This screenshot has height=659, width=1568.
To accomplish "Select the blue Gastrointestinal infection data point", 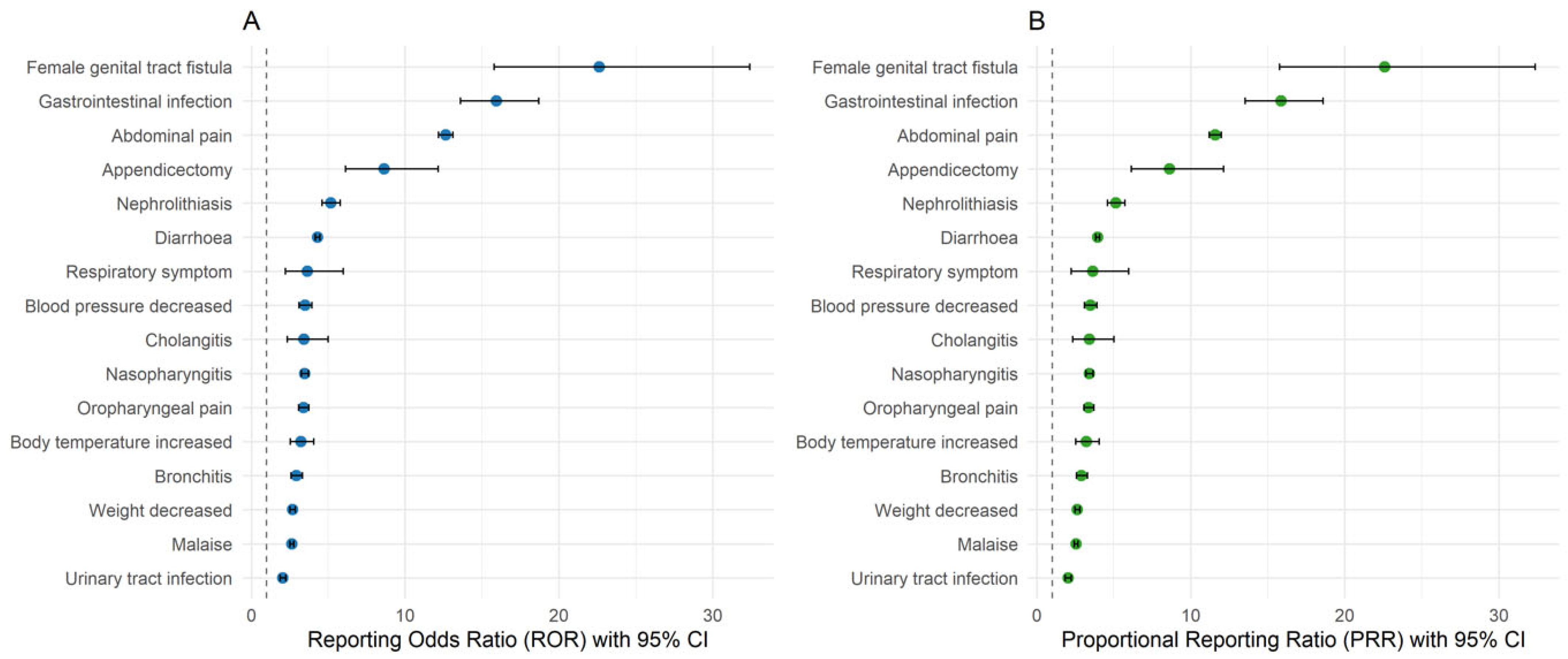I will tap(496, 101).
